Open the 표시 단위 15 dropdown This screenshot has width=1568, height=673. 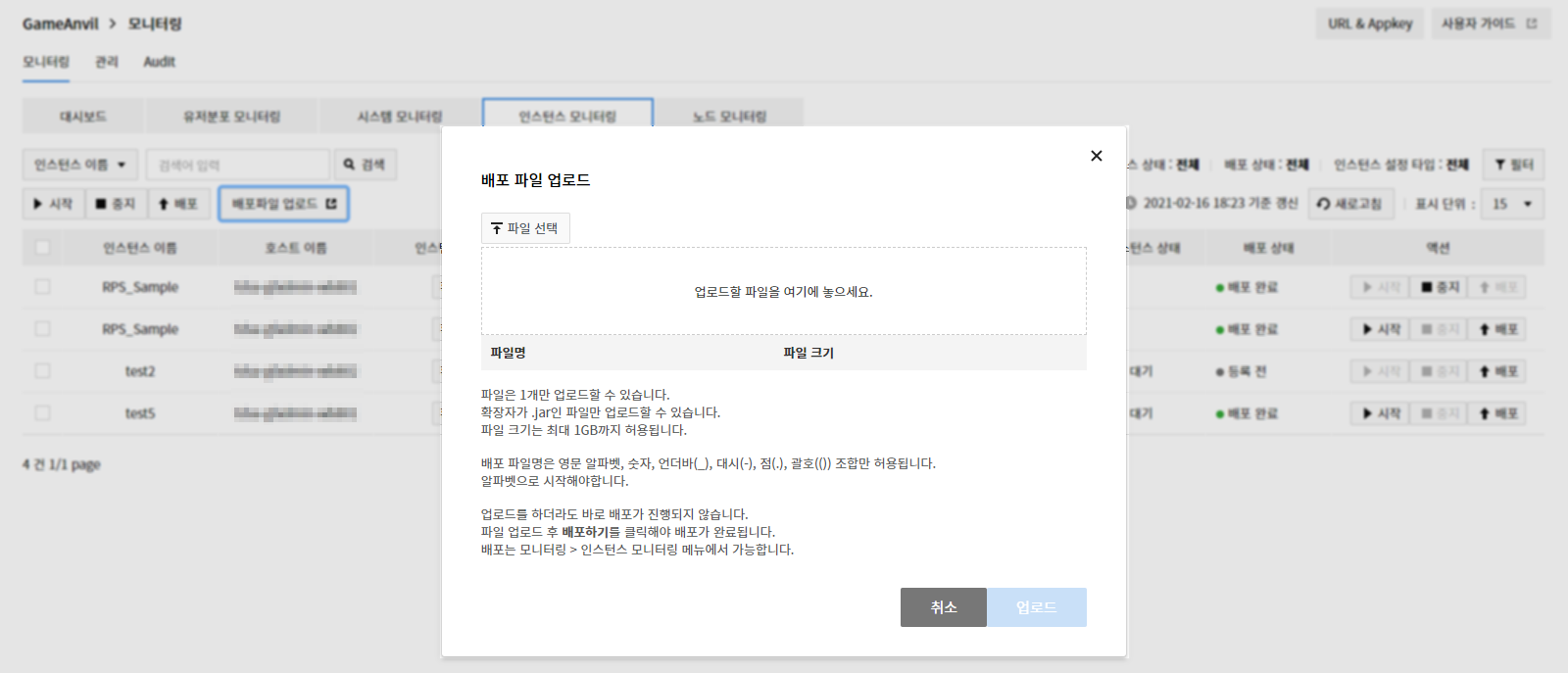point(1513,204)
